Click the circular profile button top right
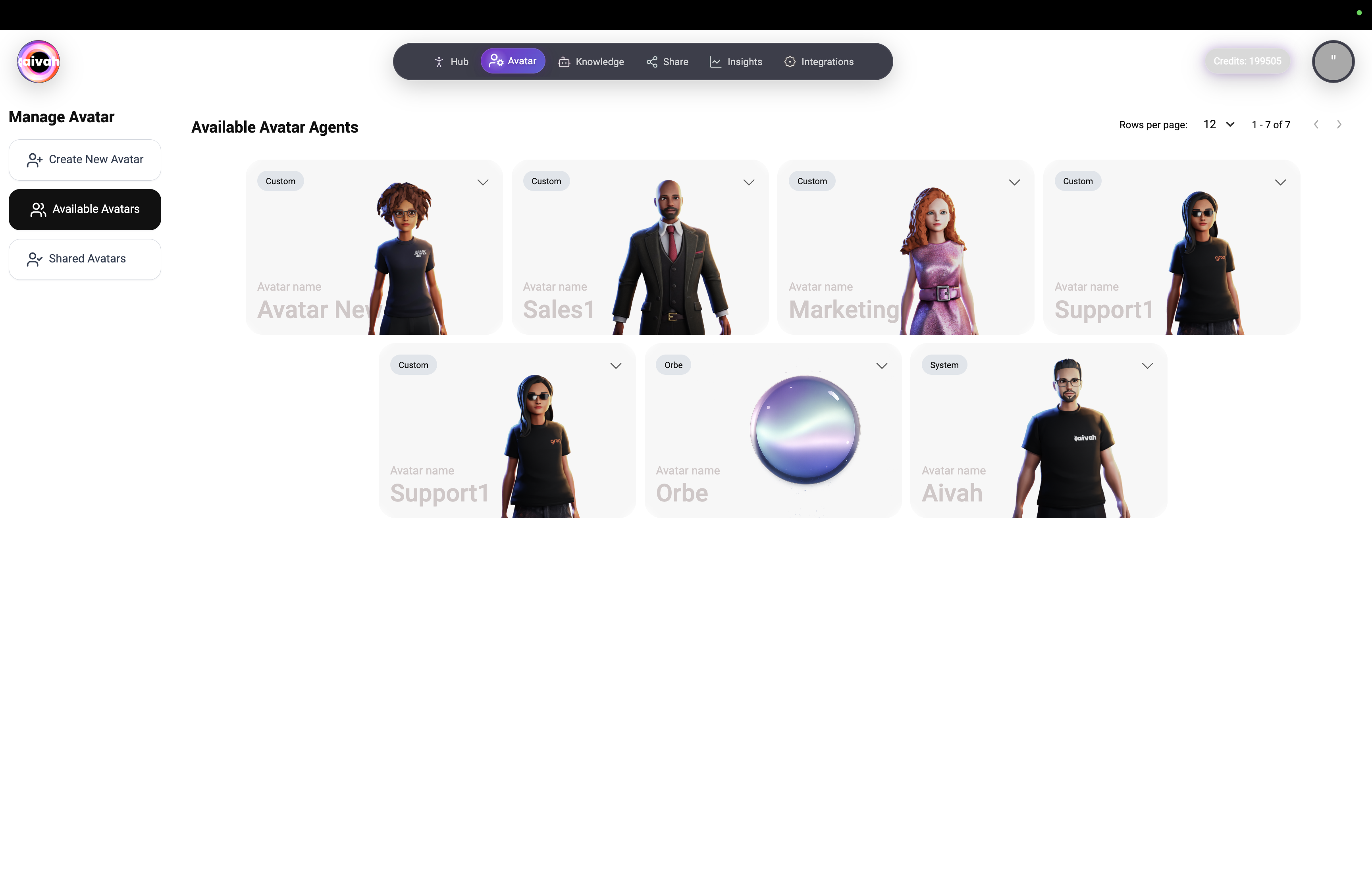 point(1333,61)
